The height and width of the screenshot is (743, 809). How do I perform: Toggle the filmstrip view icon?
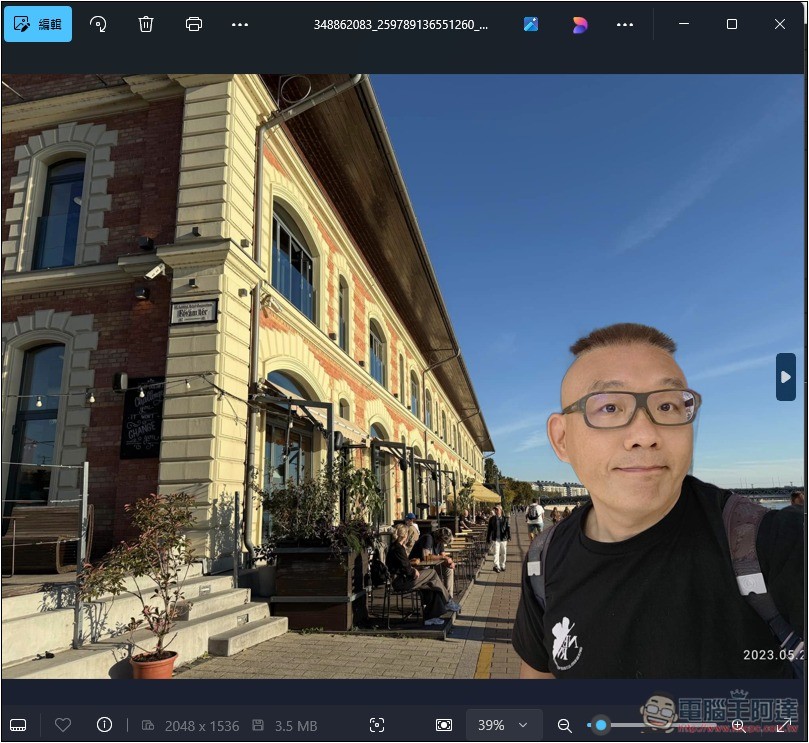tap(18, 725)
